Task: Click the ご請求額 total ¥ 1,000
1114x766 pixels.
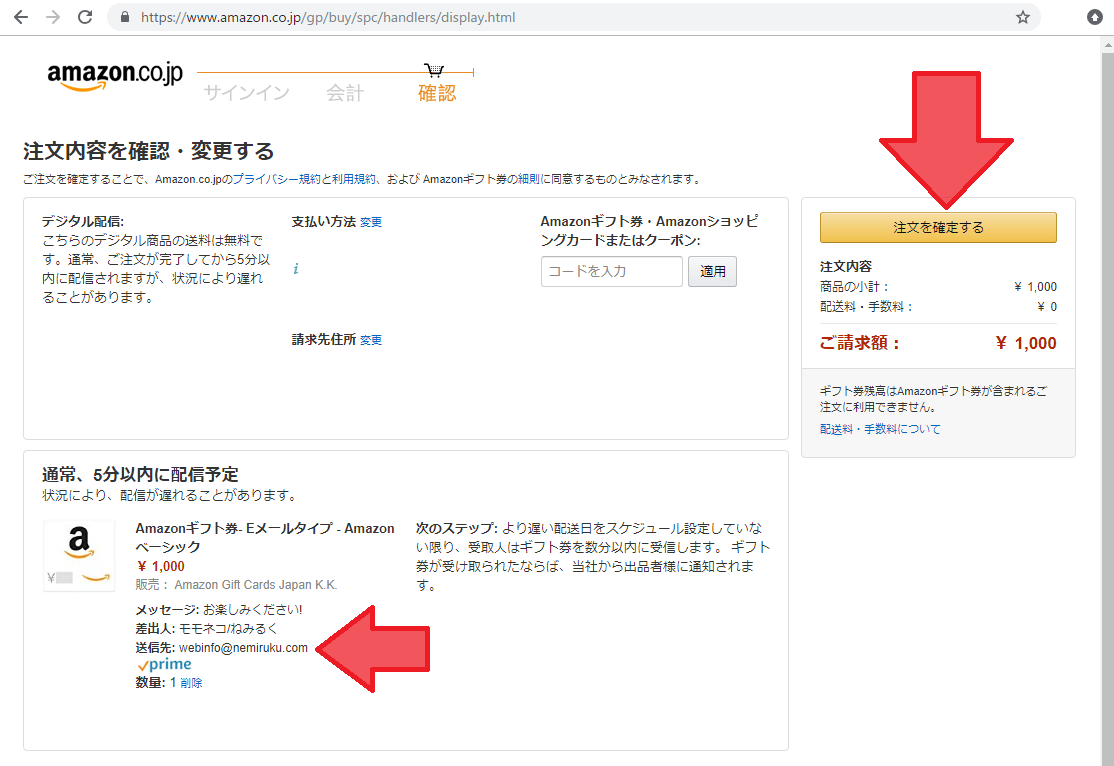Action: [x=1025, y=343]
